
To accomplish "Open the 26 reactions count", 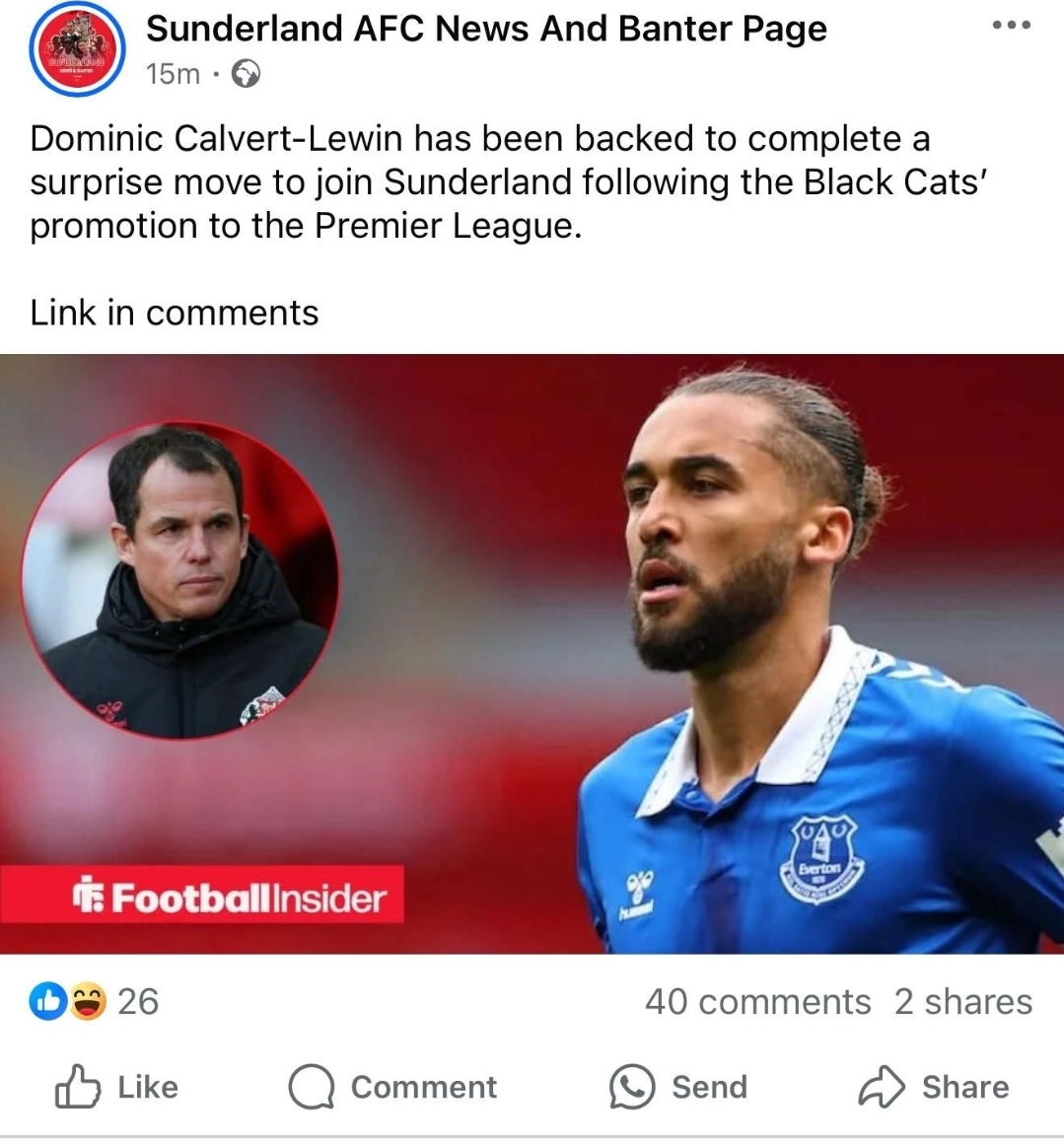I will (x=138, y=1002).
